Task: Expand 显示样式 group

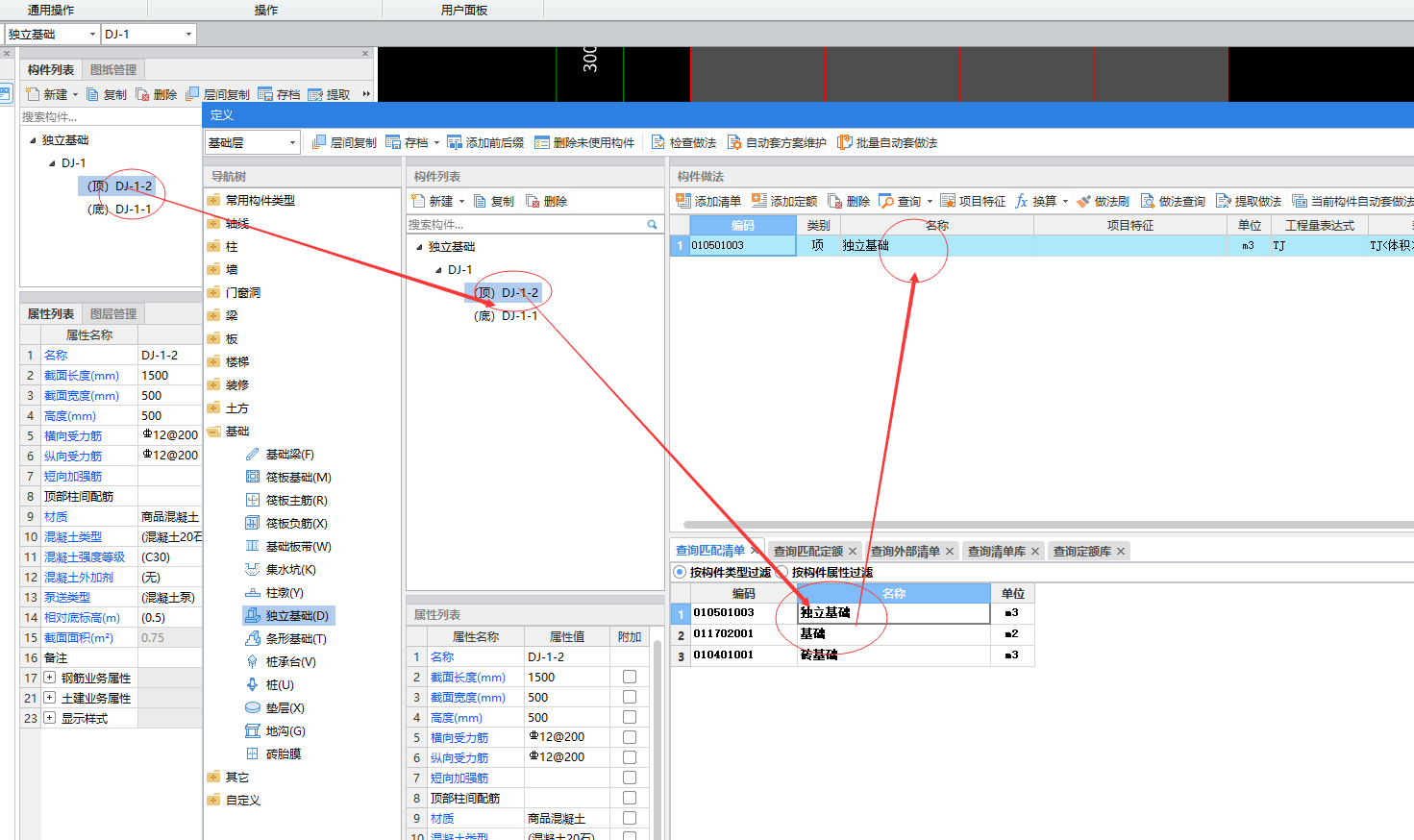Action: [49, 718]
